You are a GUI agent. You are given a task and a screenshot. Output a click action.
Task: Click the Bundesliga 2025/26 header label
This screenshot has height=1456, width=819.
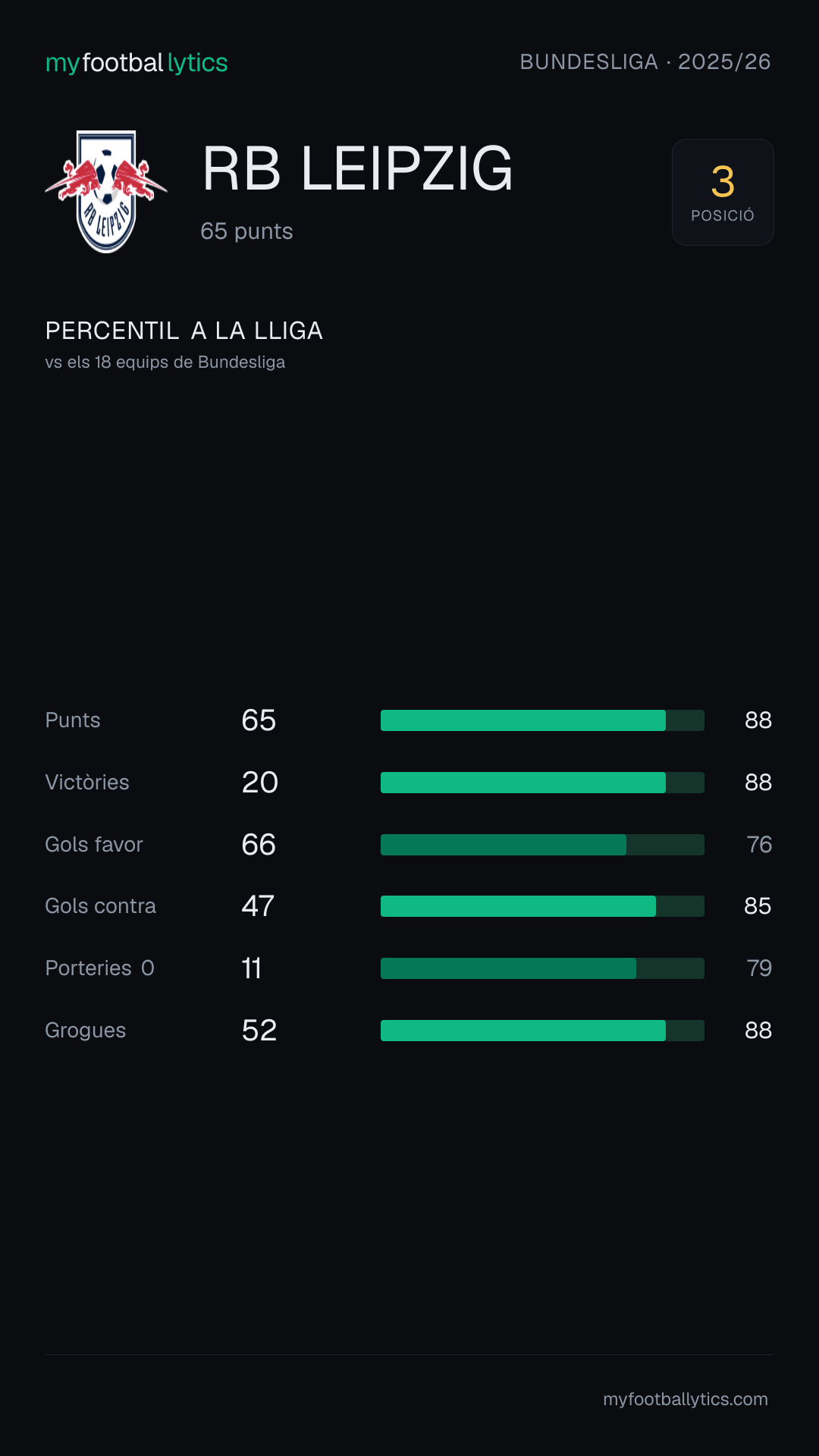pyautogui.click(x=645, y=61)
